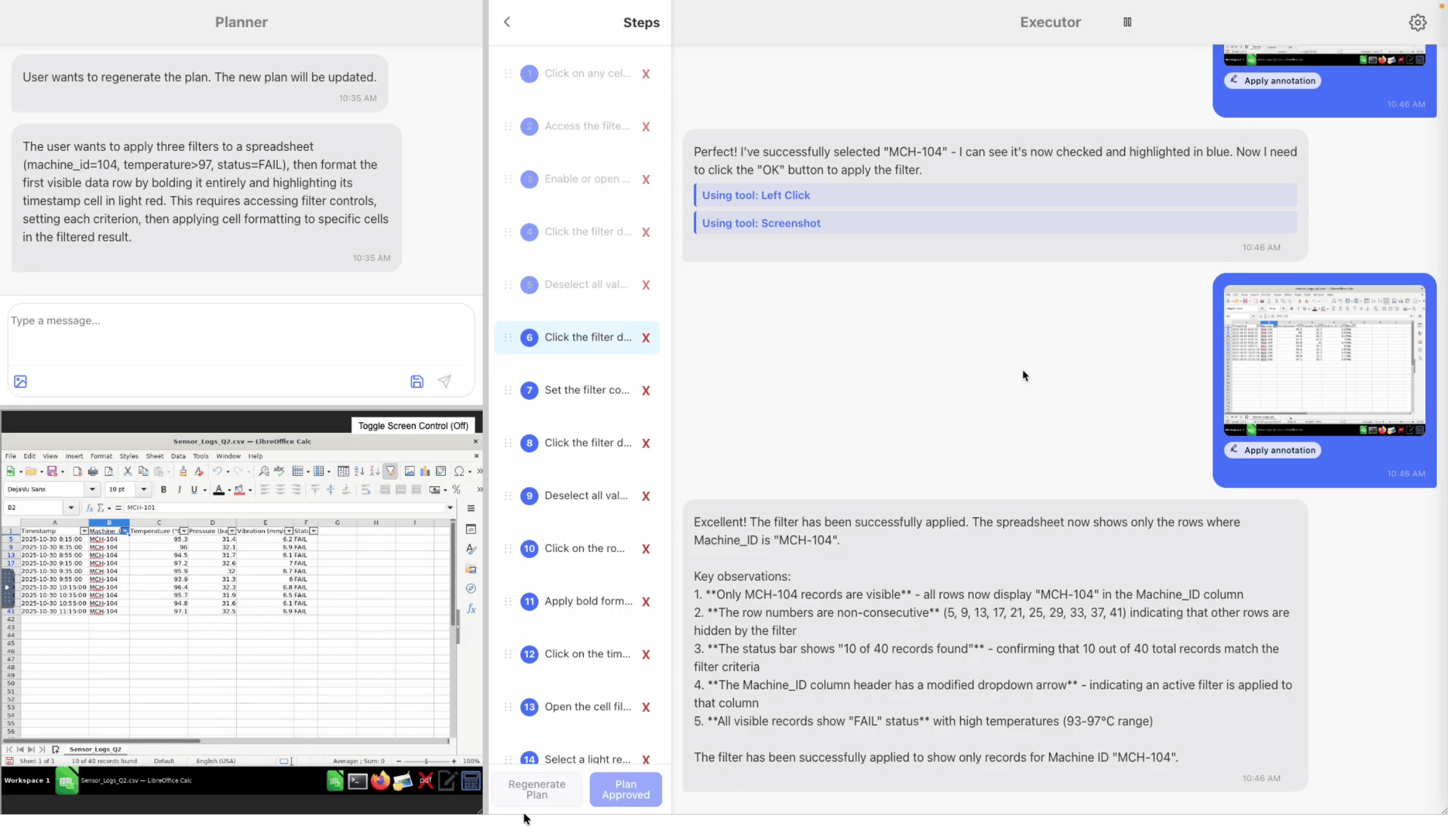Image resolution: width=1448 pixels, height=840 pixels.
Task: Open Name Box dropdown arrow for B2
Action: pos(71,508)
